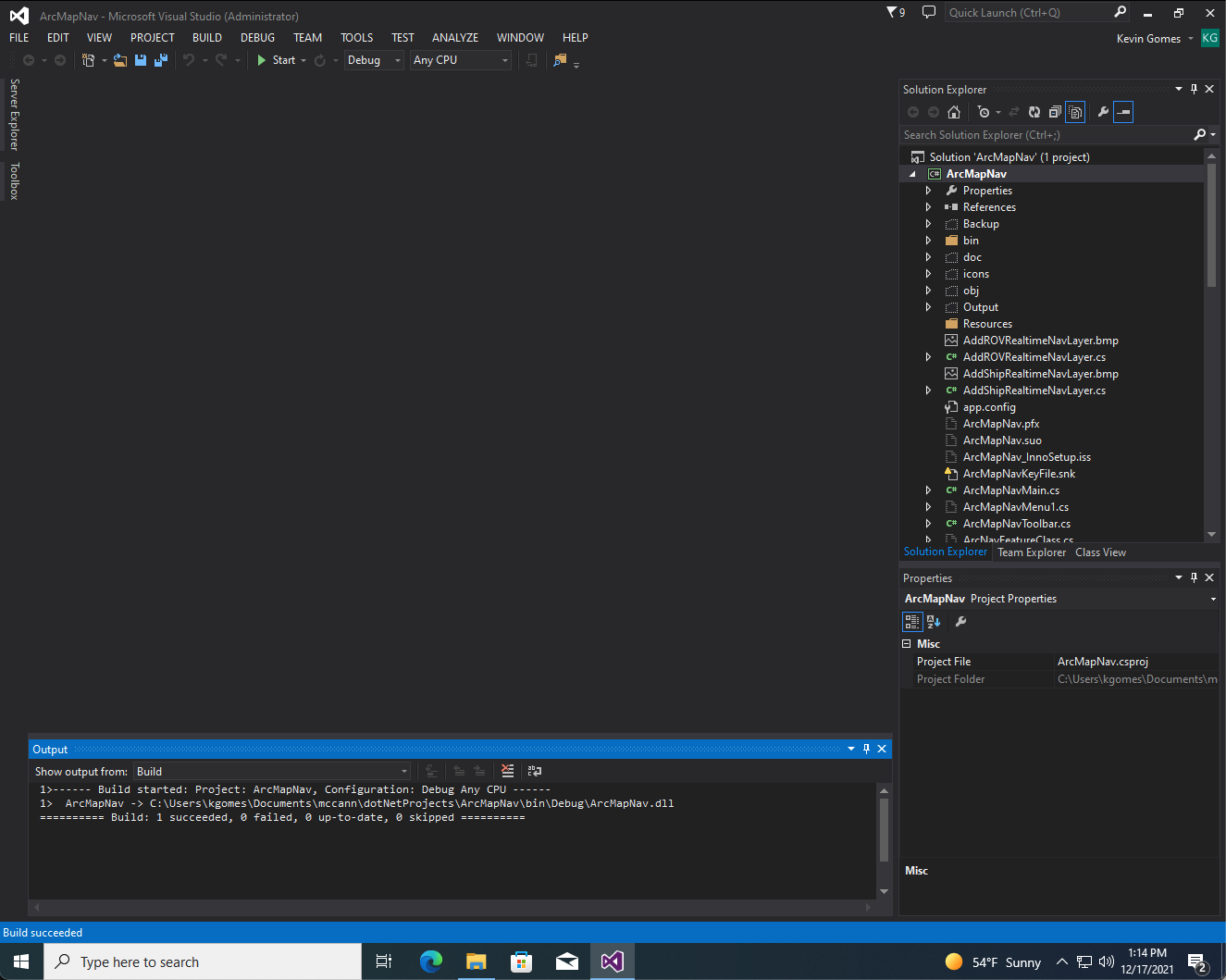Click the Alphabetical sort icon in Properties
Screen dimensions: 1226x980
[x=934, y=622]
